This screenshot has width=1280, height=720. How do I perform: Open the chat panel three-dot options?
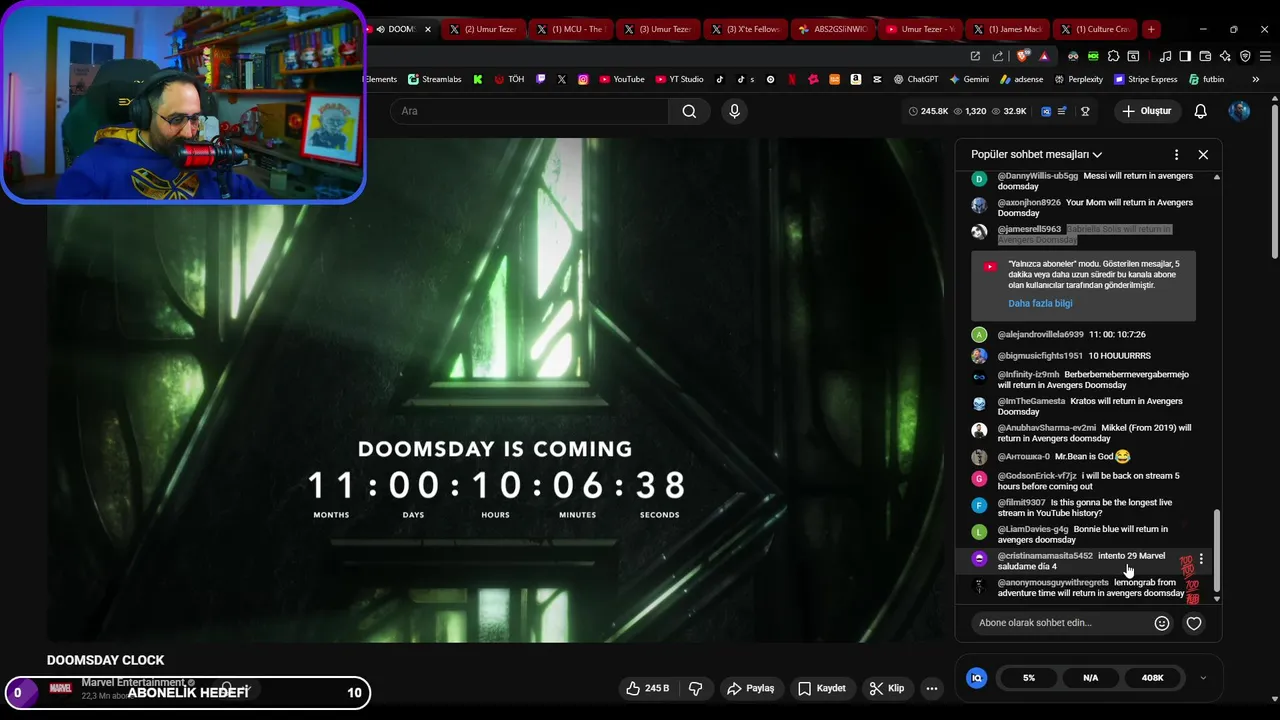coord(1176,154)
